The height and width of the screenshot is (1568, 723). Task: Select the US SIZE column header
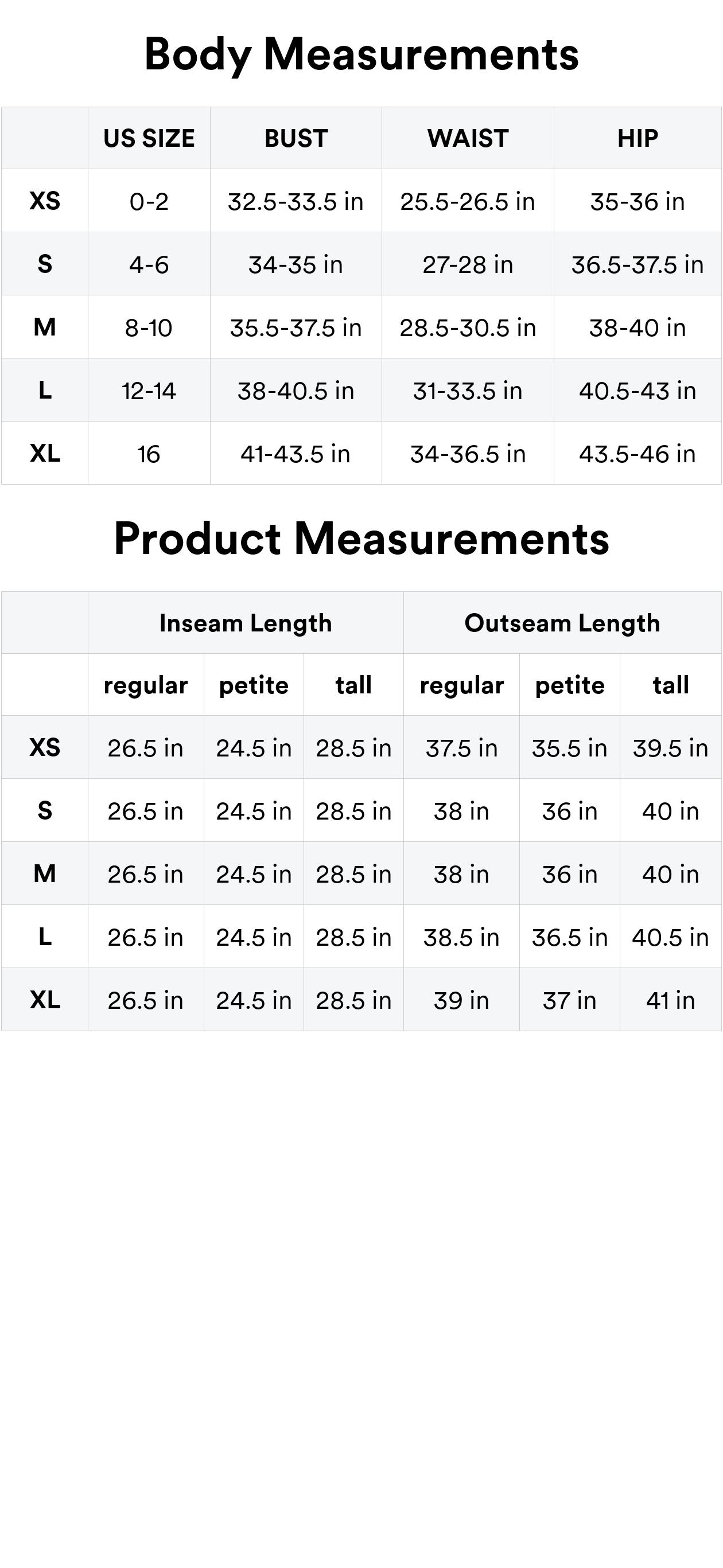tap(149, 139)
